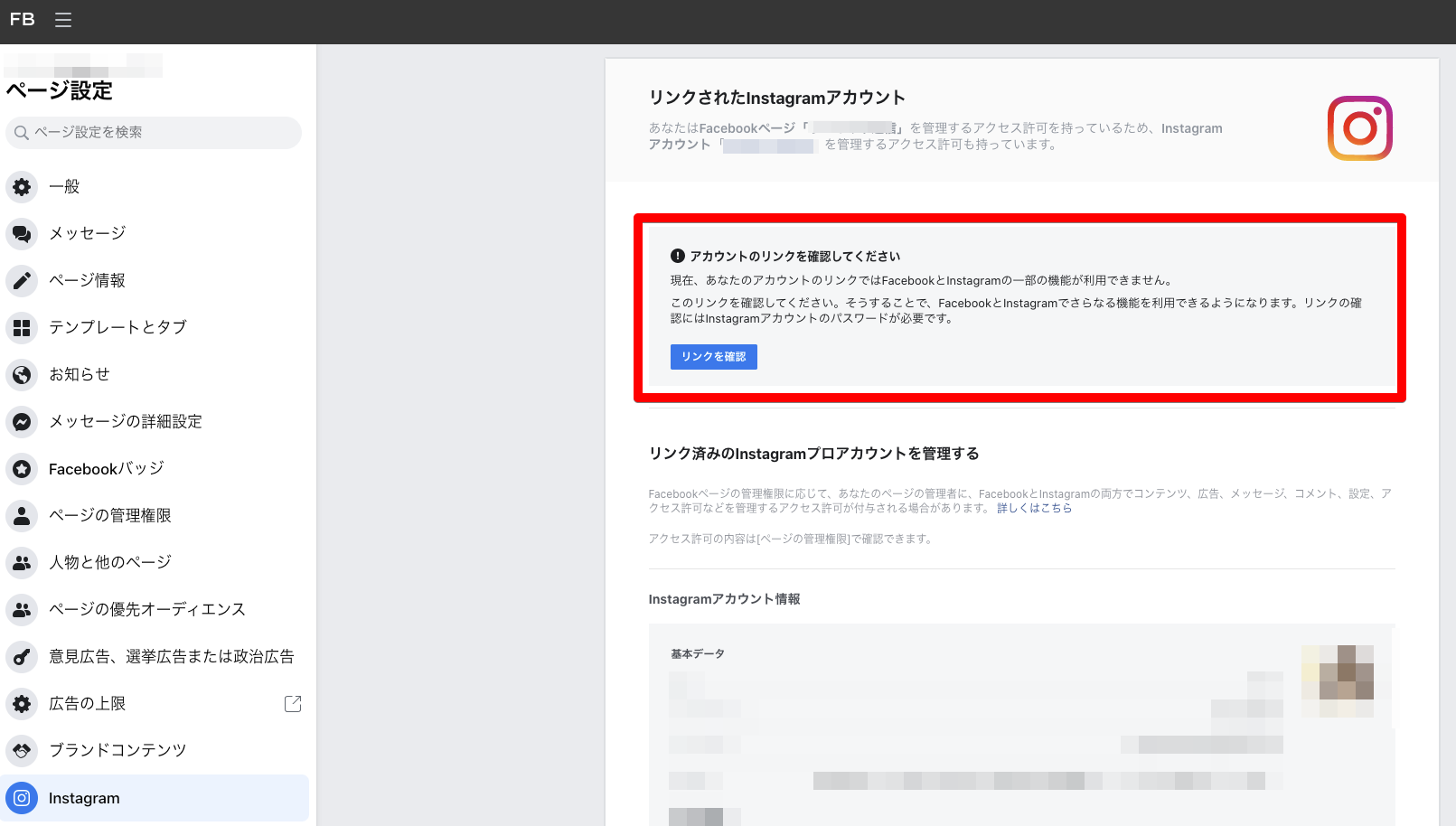Open the 一般 settings gear icon
The height and width of the screenshot is (826, 1456).
coord(22,187)
